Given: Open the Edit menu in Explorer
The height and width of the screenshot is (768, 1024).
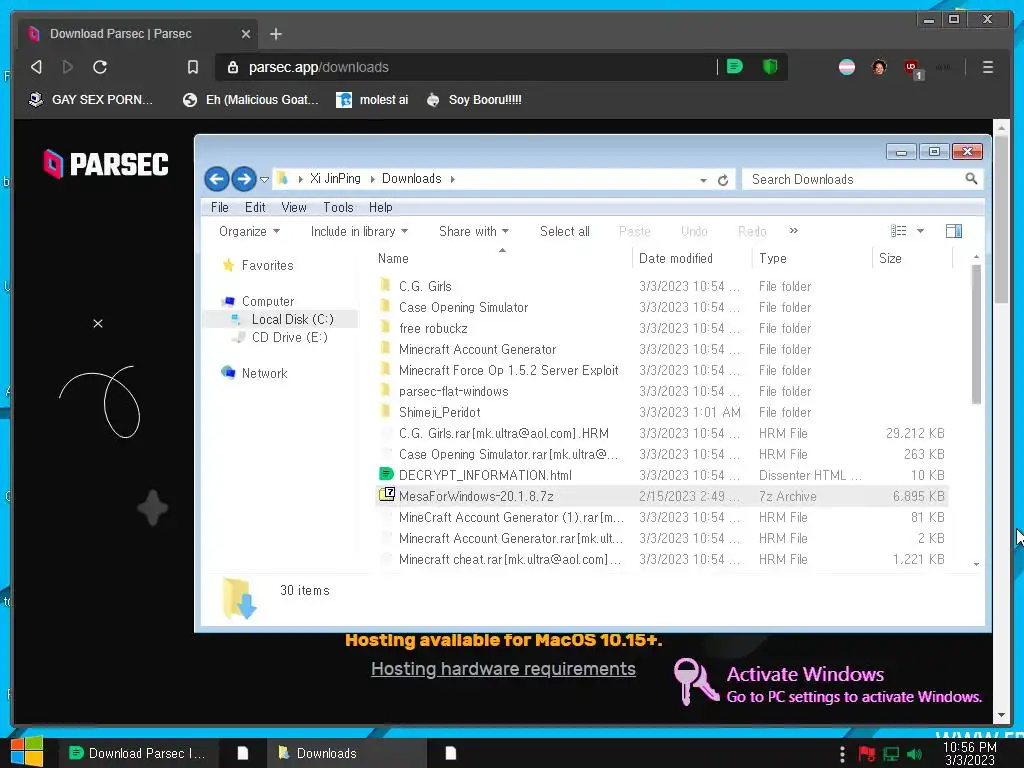Looking at the screenshot, I should [x=255, y=207].
